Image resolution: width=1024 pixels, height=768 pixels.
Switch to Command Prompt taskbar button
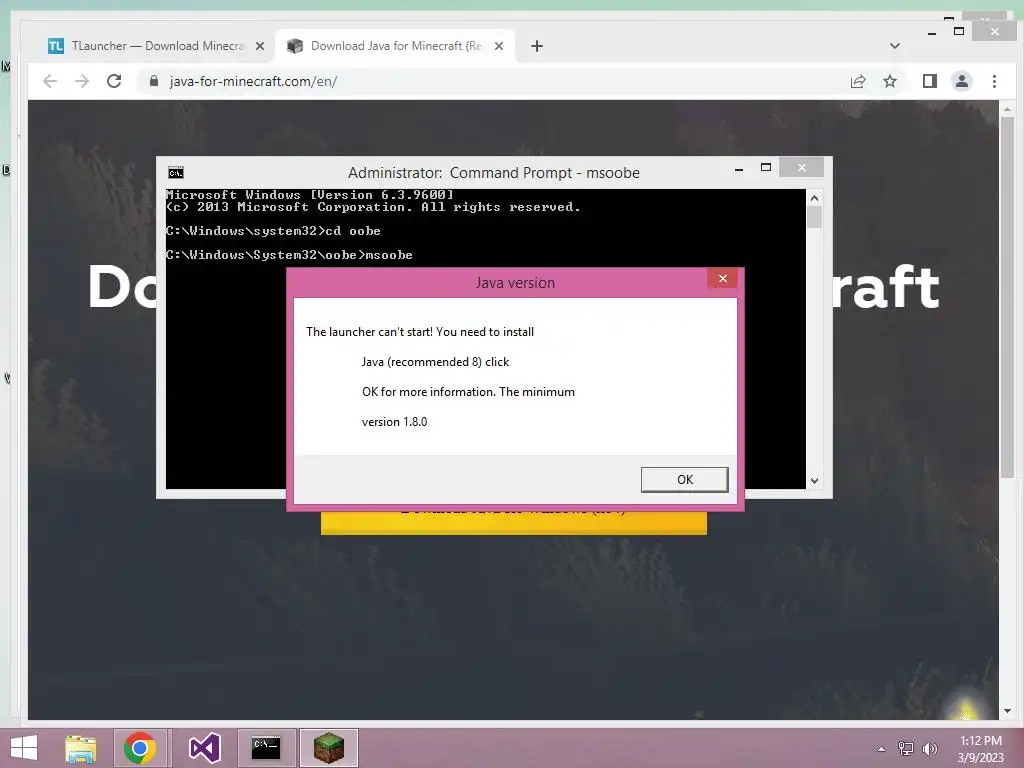tap(266, 748)
